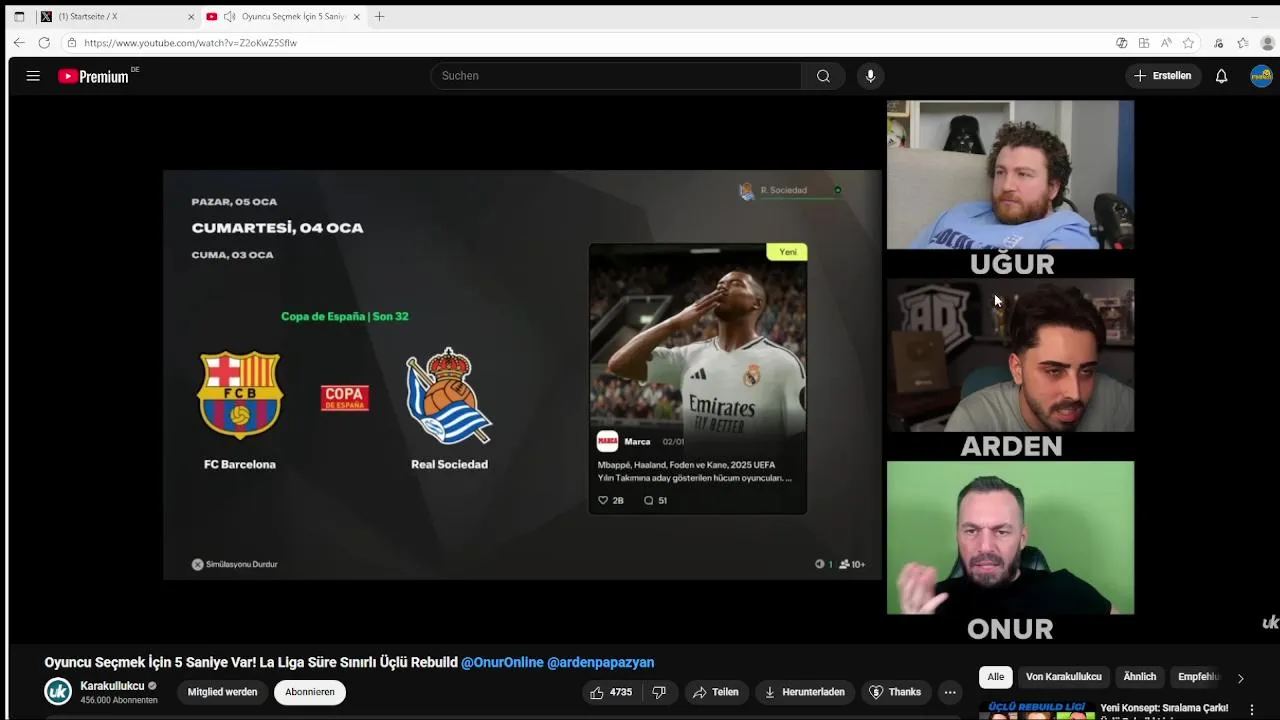Select the Oyuncu Seçmek YouTube tab

pyautogui.click(x=284, y=16)
